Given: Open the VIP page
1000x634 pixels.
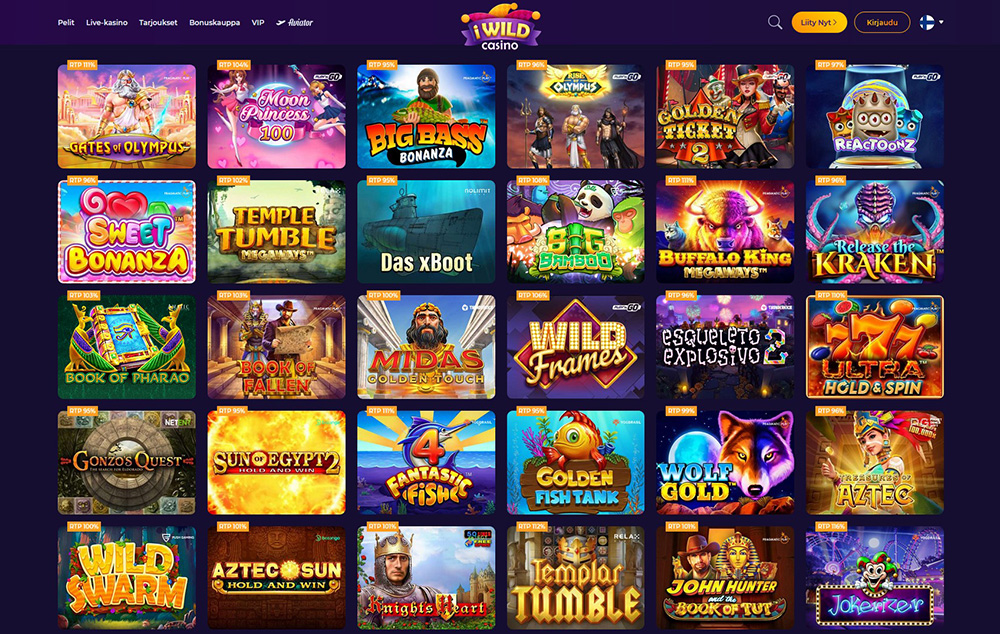Looking at the screenshot, I should [258, 22].
